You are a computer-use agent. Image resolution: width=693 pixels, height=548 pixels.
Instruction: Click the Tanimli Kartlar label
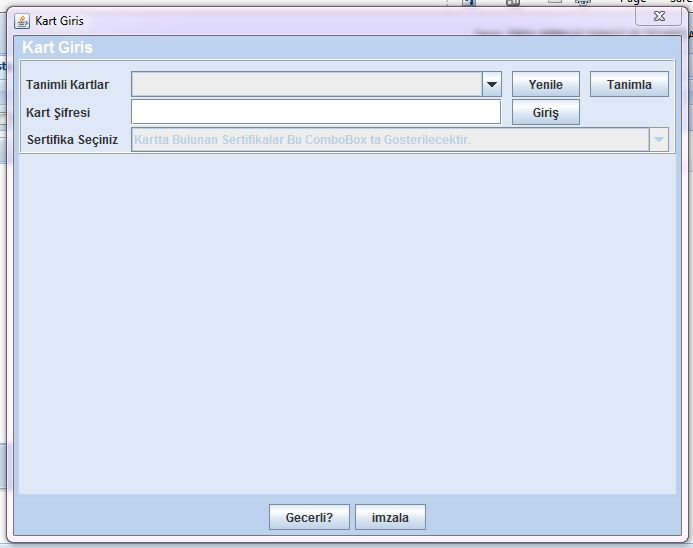[x=67, y=85]
